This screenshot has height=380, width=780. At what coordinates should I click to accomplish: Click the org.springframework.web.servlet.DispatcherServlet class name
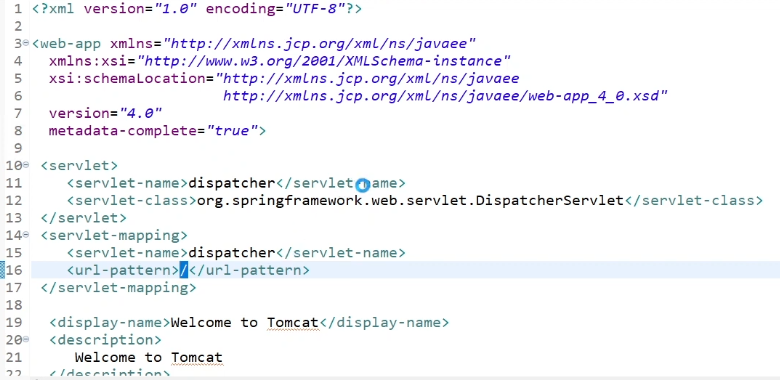point(410,200)
